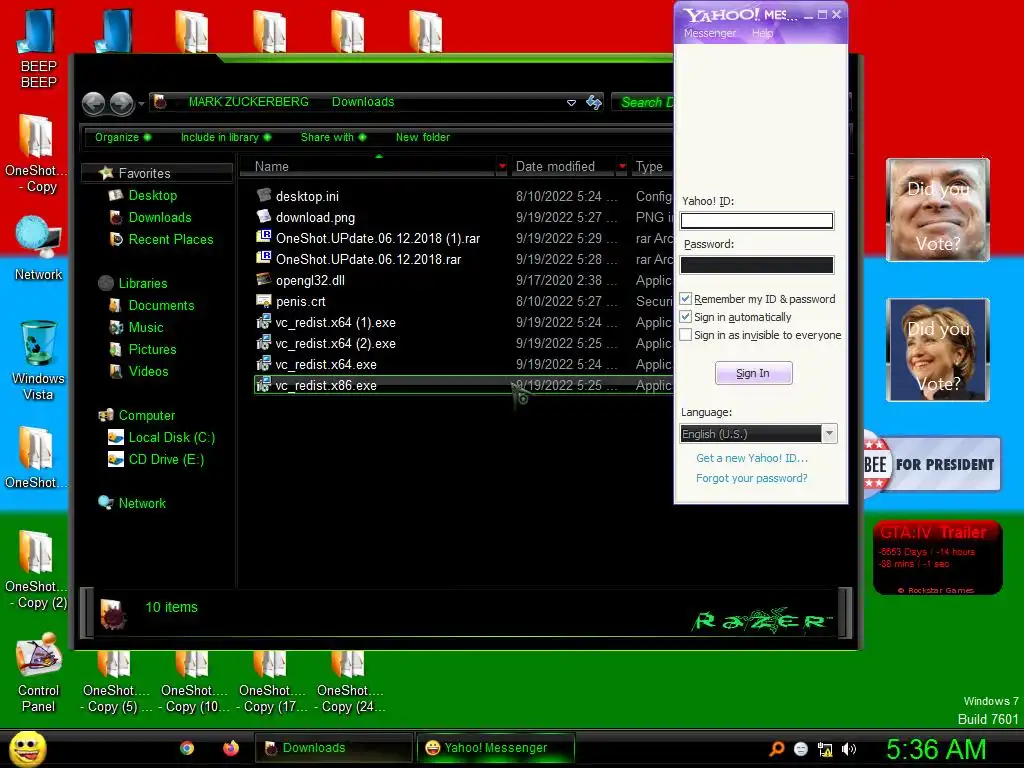Click the refresh icon beside address bar
This screenshot has height=768, width=1024.
(x=594, y=102)
